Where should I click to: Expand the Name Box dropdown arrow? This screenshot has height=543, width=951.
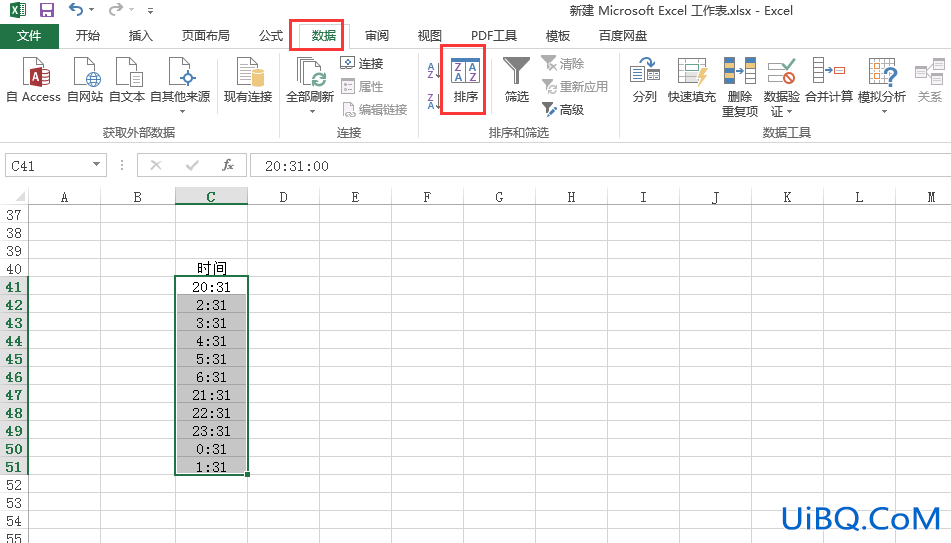click(96, 165)
